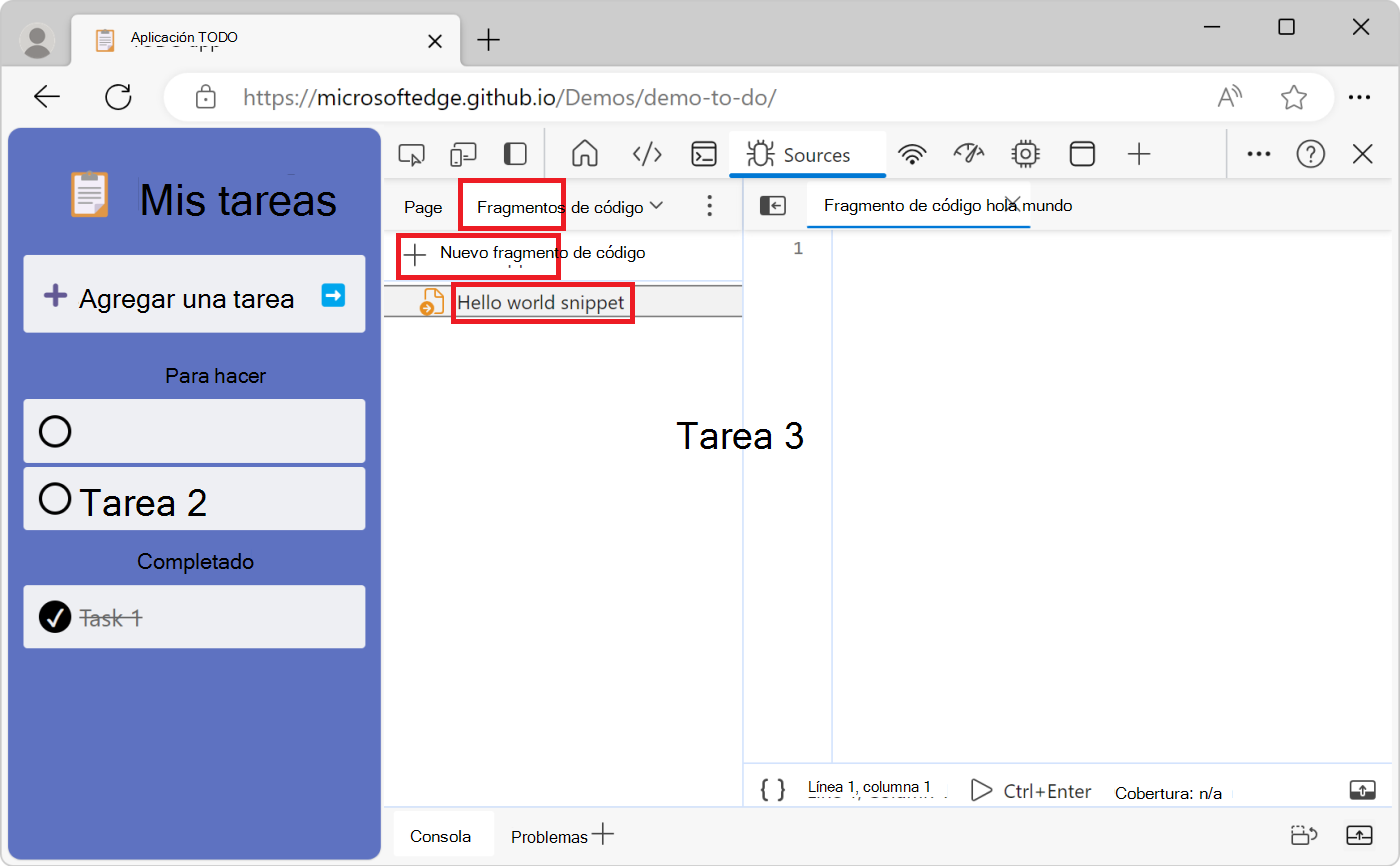Open the navigator three-dot more options menu
The width and height of the screenshot is (1400, 866).
click(x=709, y=206)
